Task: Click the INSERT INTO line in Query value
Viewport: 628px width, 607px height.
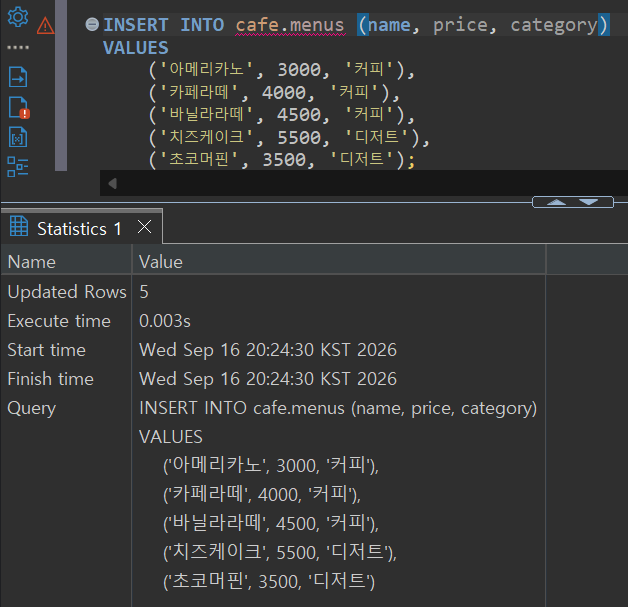Action: pos(338,408)
